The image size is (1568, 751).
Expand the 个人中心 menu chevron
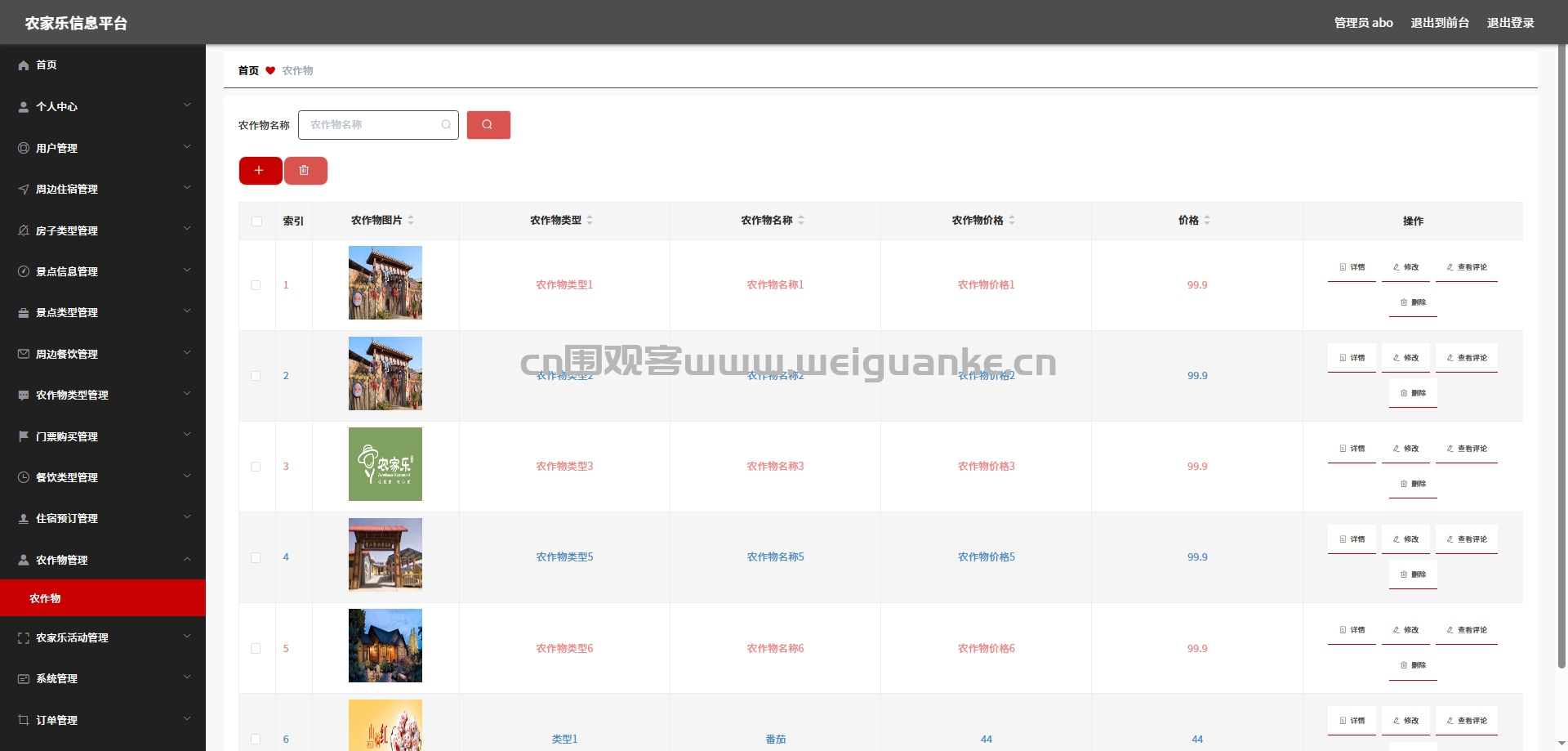click(187, 105)
